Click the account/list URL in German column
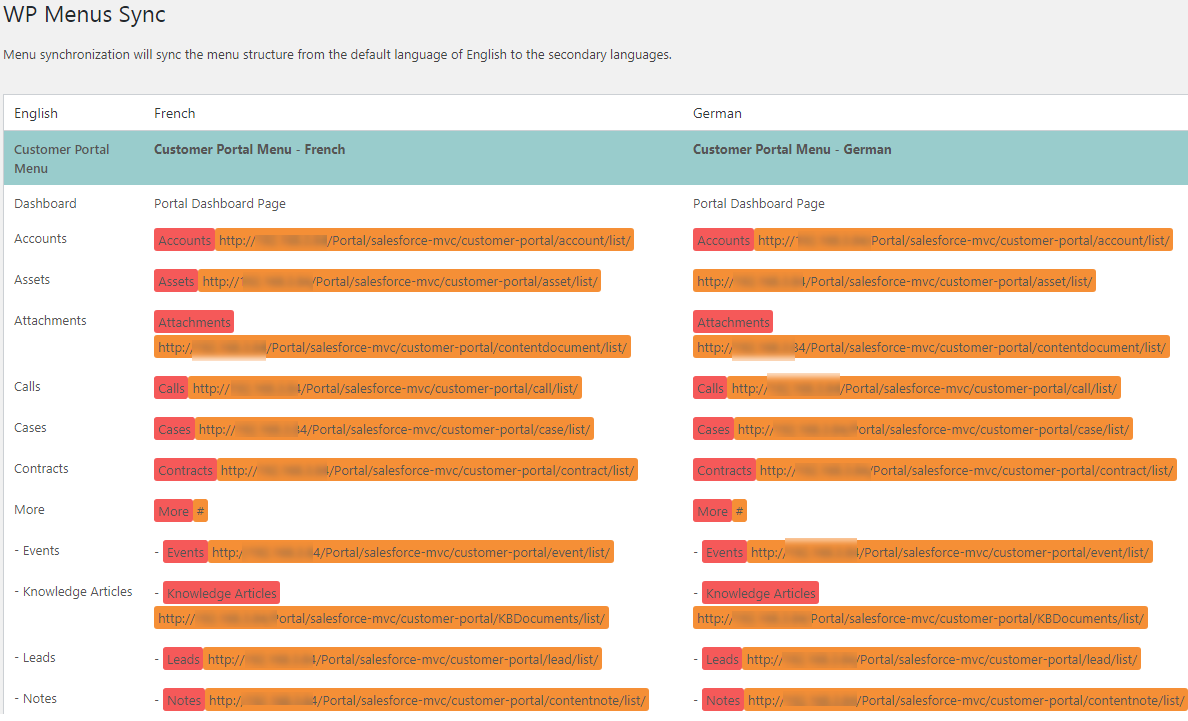This screenshot has width=1188, height=721. click(x=963, y=240)
